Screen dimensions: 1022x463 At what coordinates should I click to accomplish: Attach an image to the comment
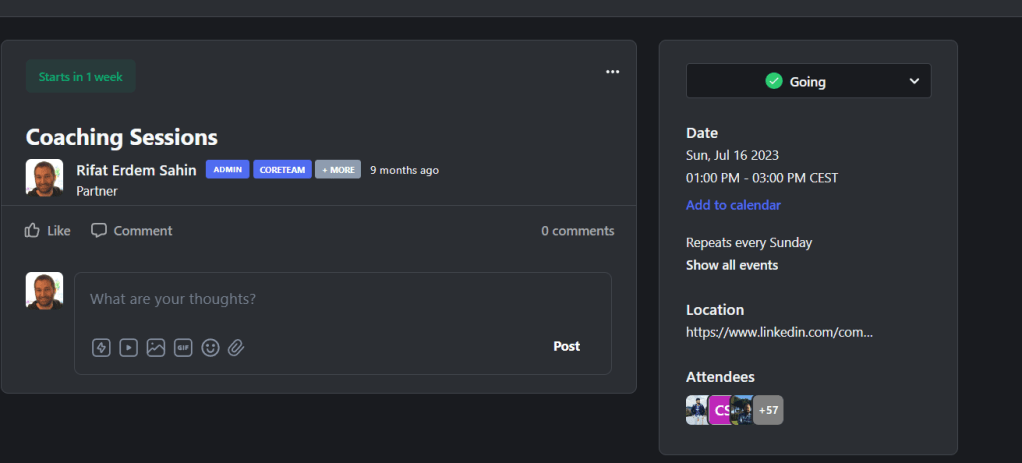pos(156,348)
